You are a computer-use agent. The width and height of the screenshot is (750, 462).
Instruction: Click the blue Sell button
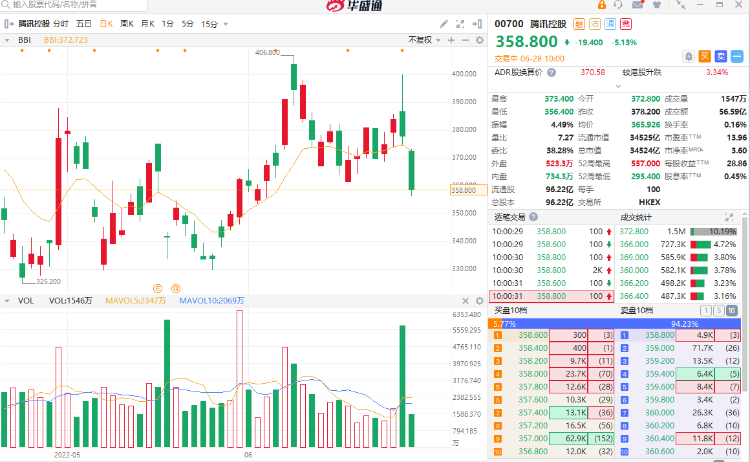(721, 57)
